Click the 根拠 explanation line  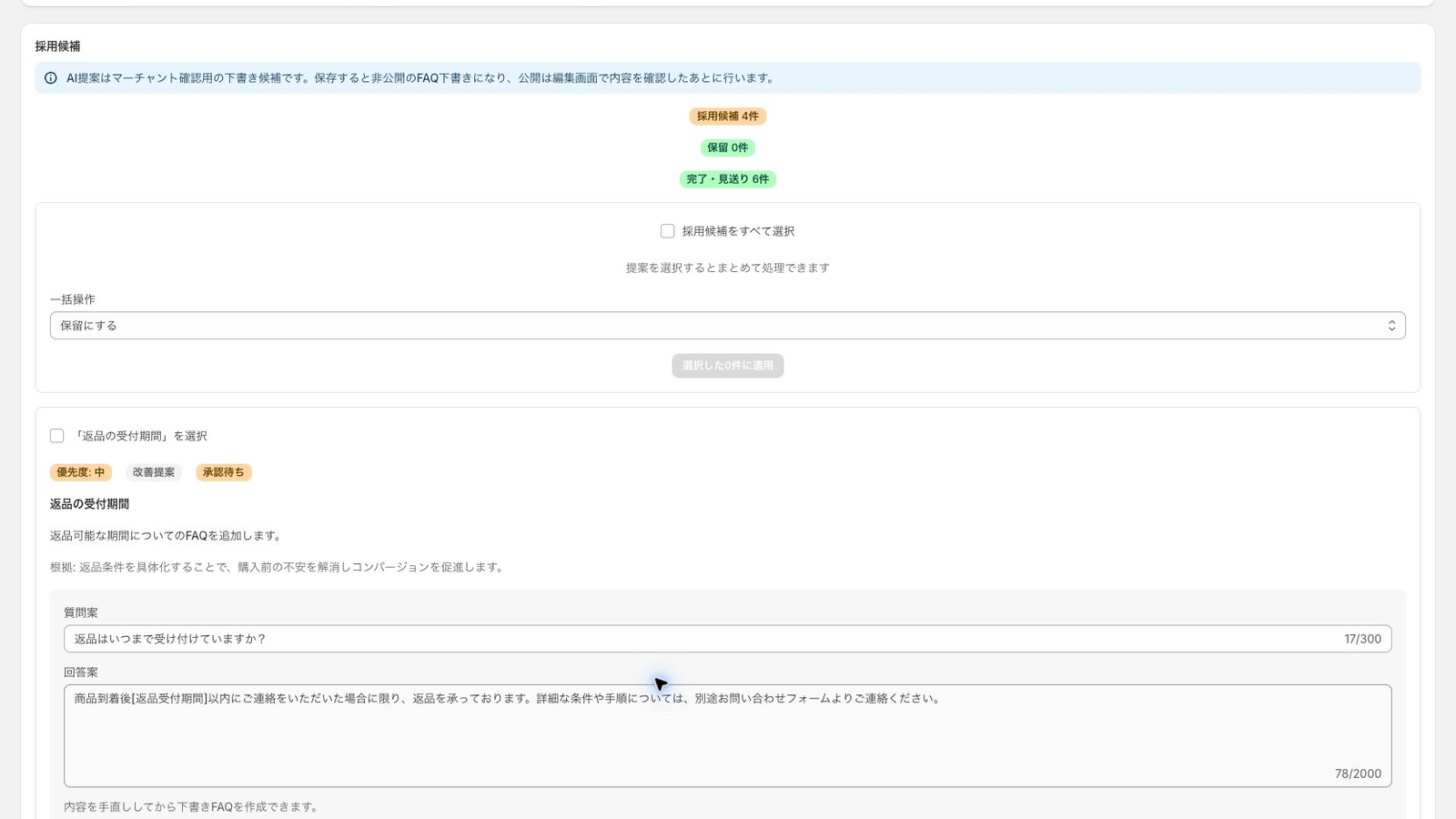(x=277, y=567)
